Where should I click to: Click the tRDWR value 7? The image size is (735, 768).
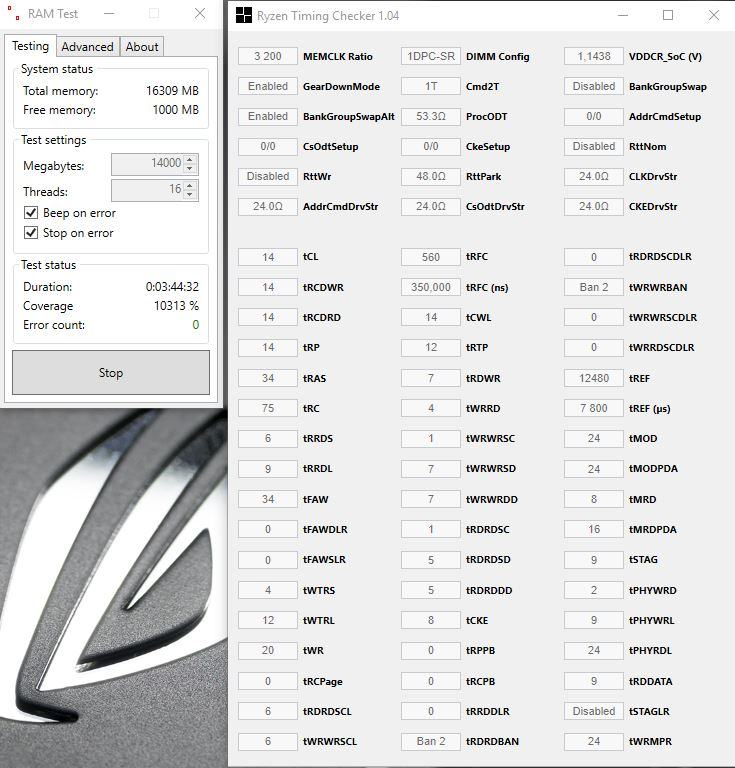tap(431, 378)
